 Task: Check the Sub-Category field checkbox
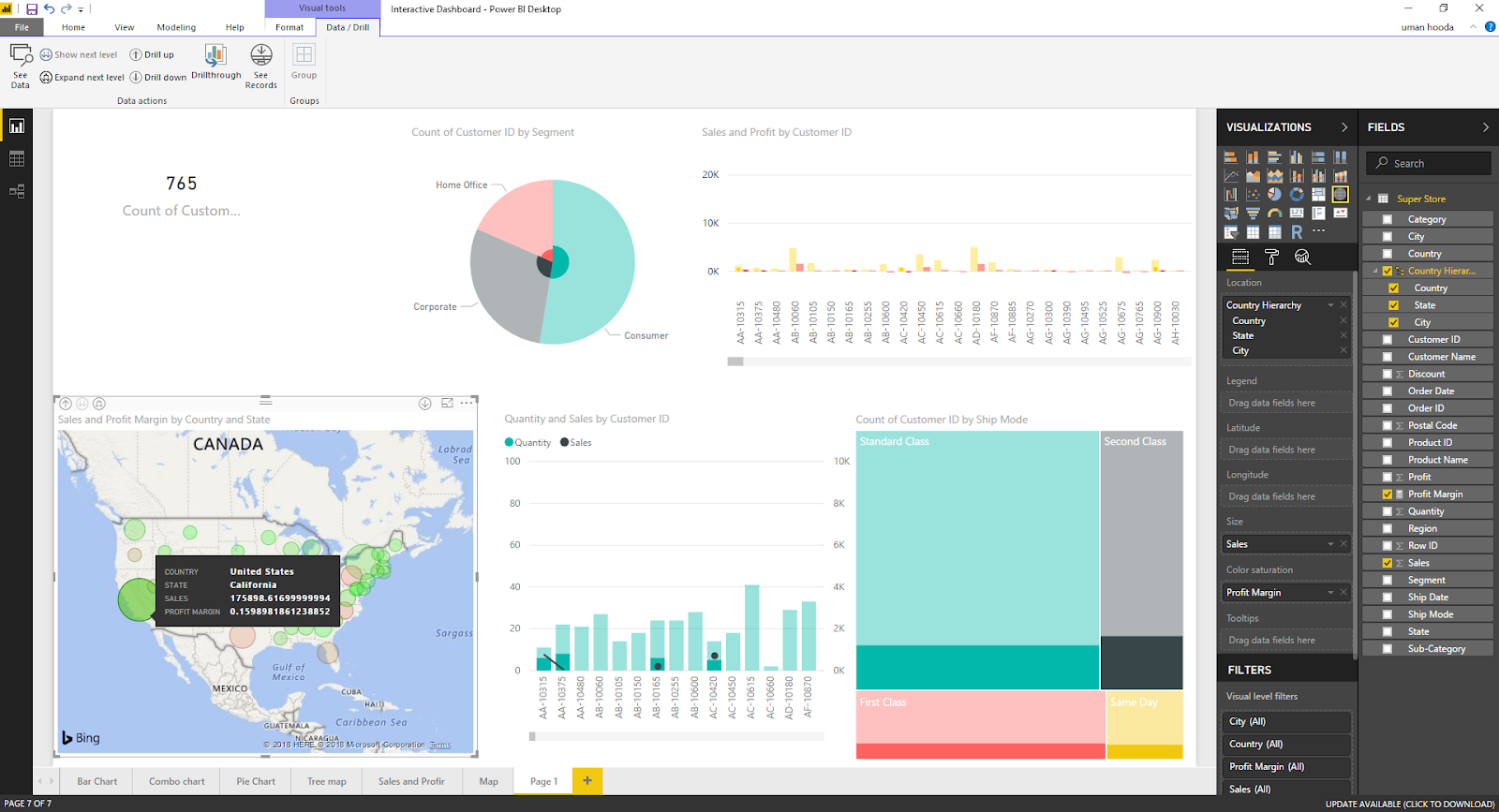click(1388, 649)
